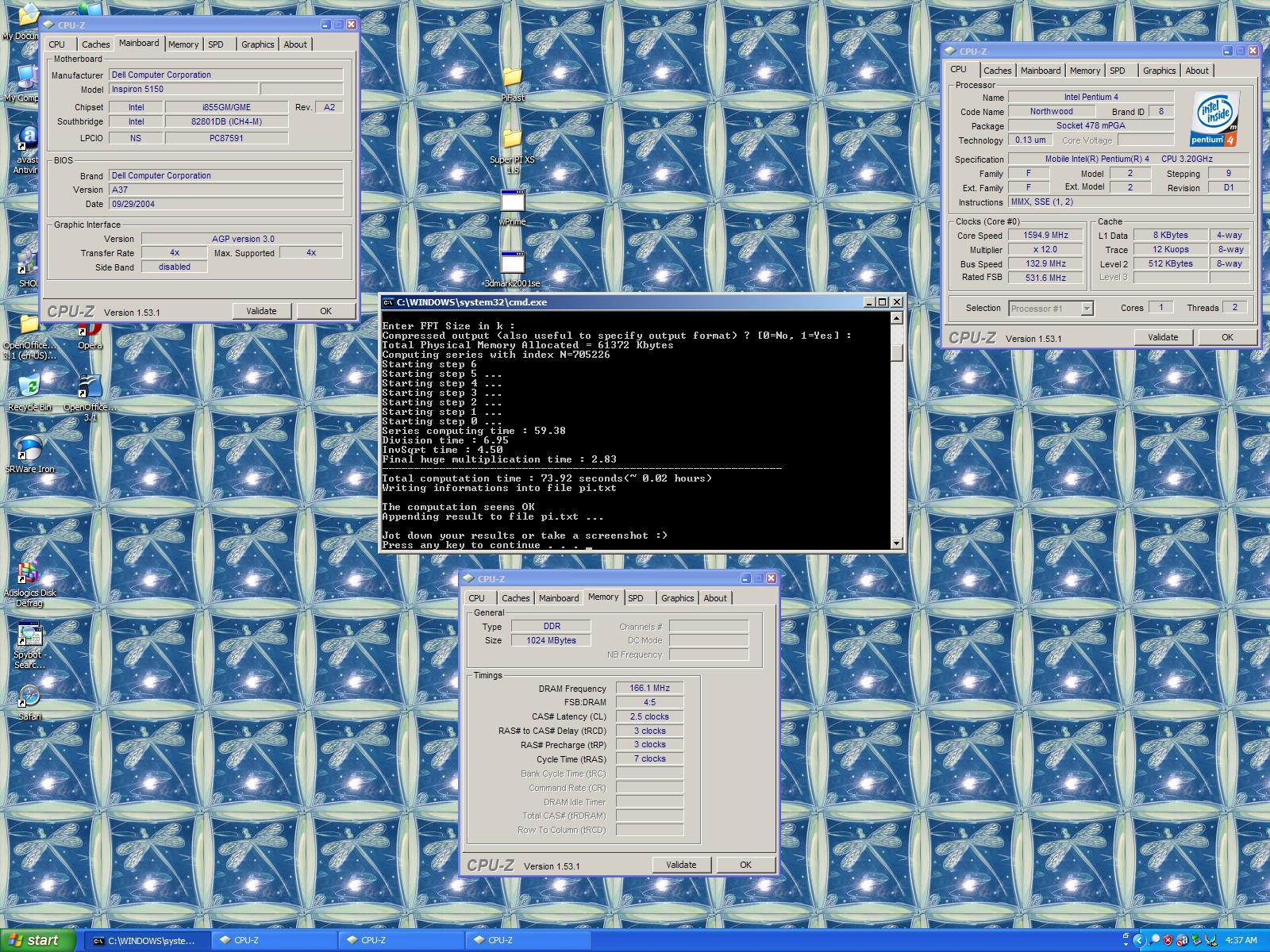Click the cmd window scrollbar thumb
Screen dimensions: 1270x952
pyautogui.click(x=897, y=353)
